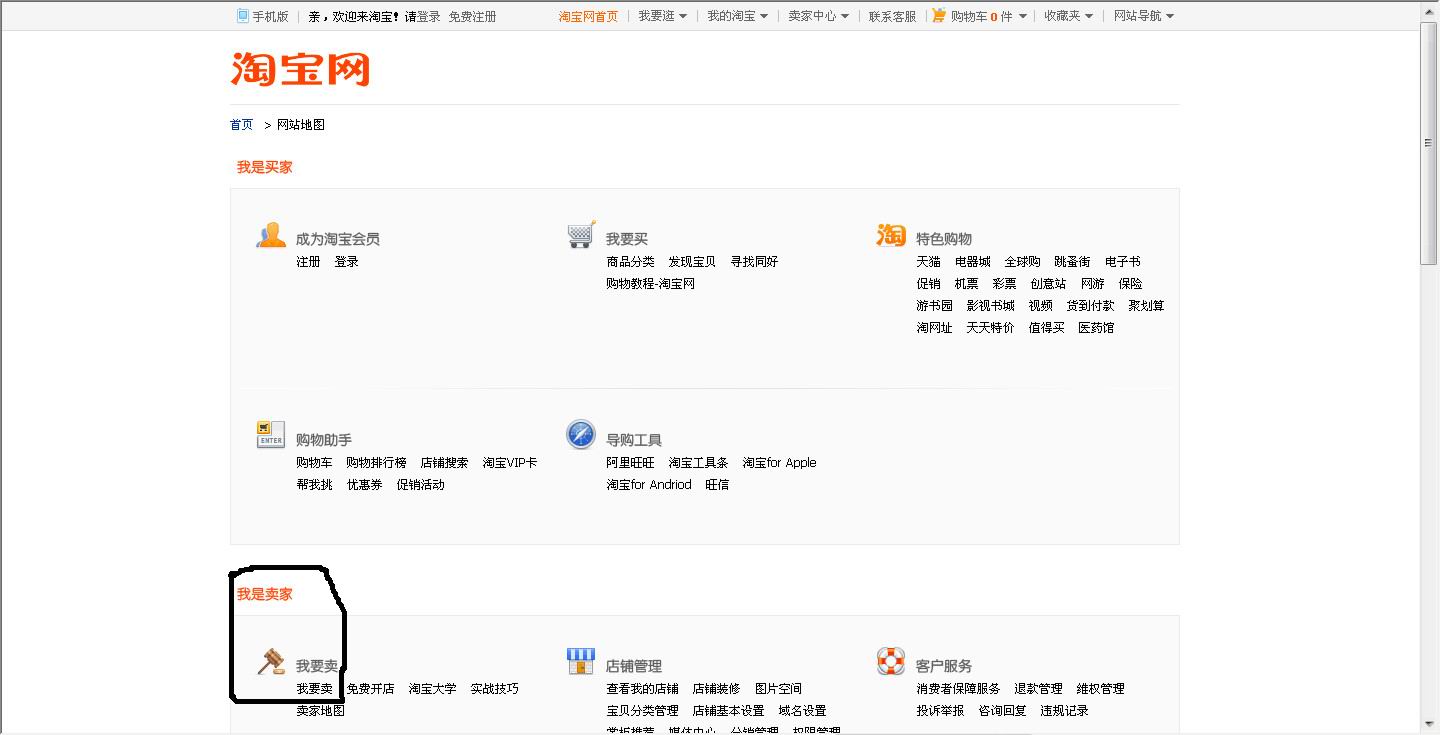Expand the 购物车 dropdown arrow

[1023, 16]
